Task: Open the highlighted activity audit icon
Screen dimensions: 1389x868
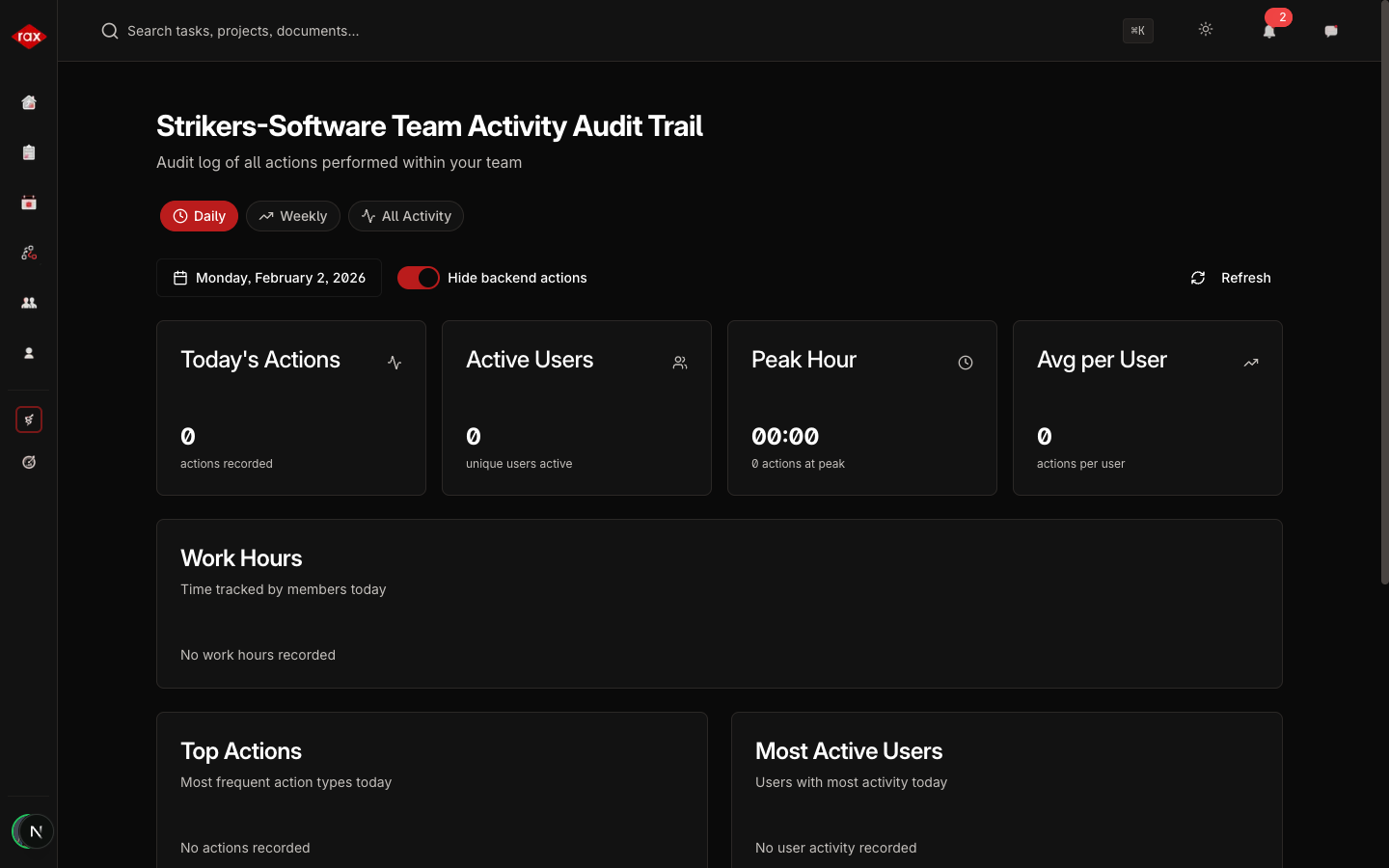Action: coord(28,420)
